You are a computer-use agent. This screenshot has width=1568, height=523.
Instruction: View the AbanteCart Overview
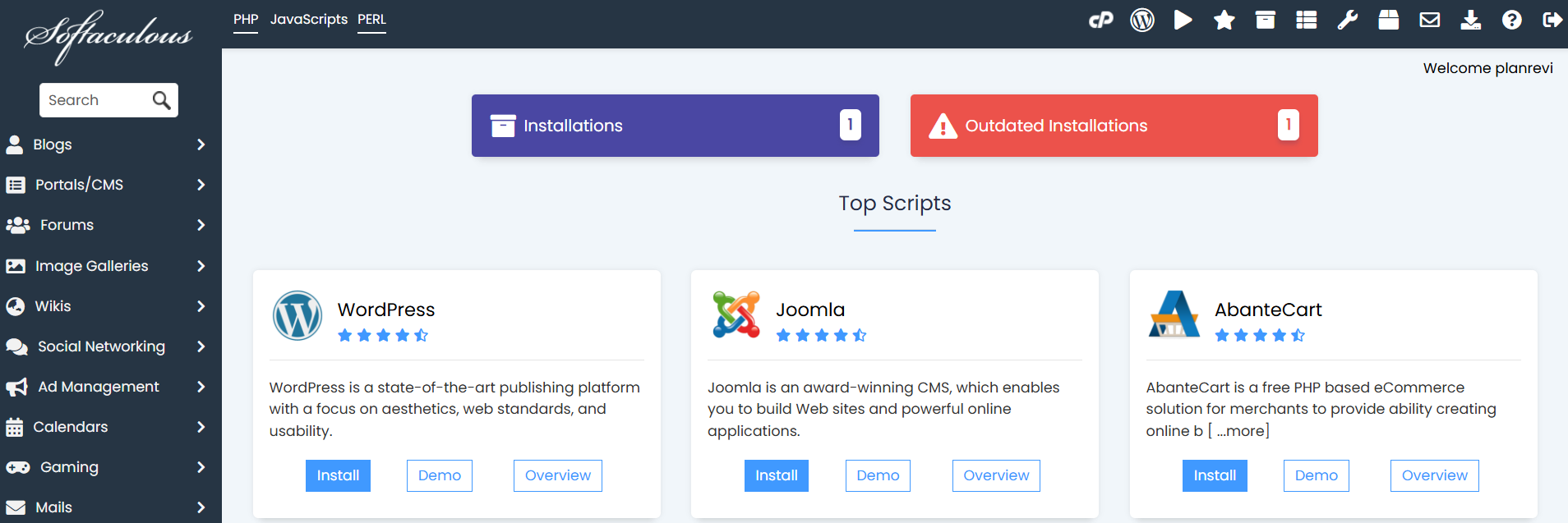(1435, 475)
